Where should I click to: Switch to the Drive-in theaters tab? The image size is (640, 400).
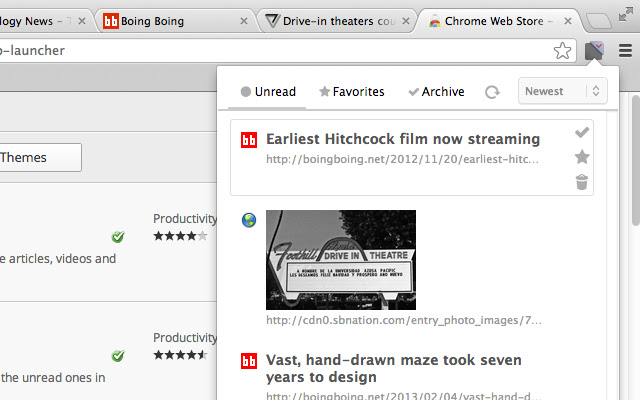(337, 21)
